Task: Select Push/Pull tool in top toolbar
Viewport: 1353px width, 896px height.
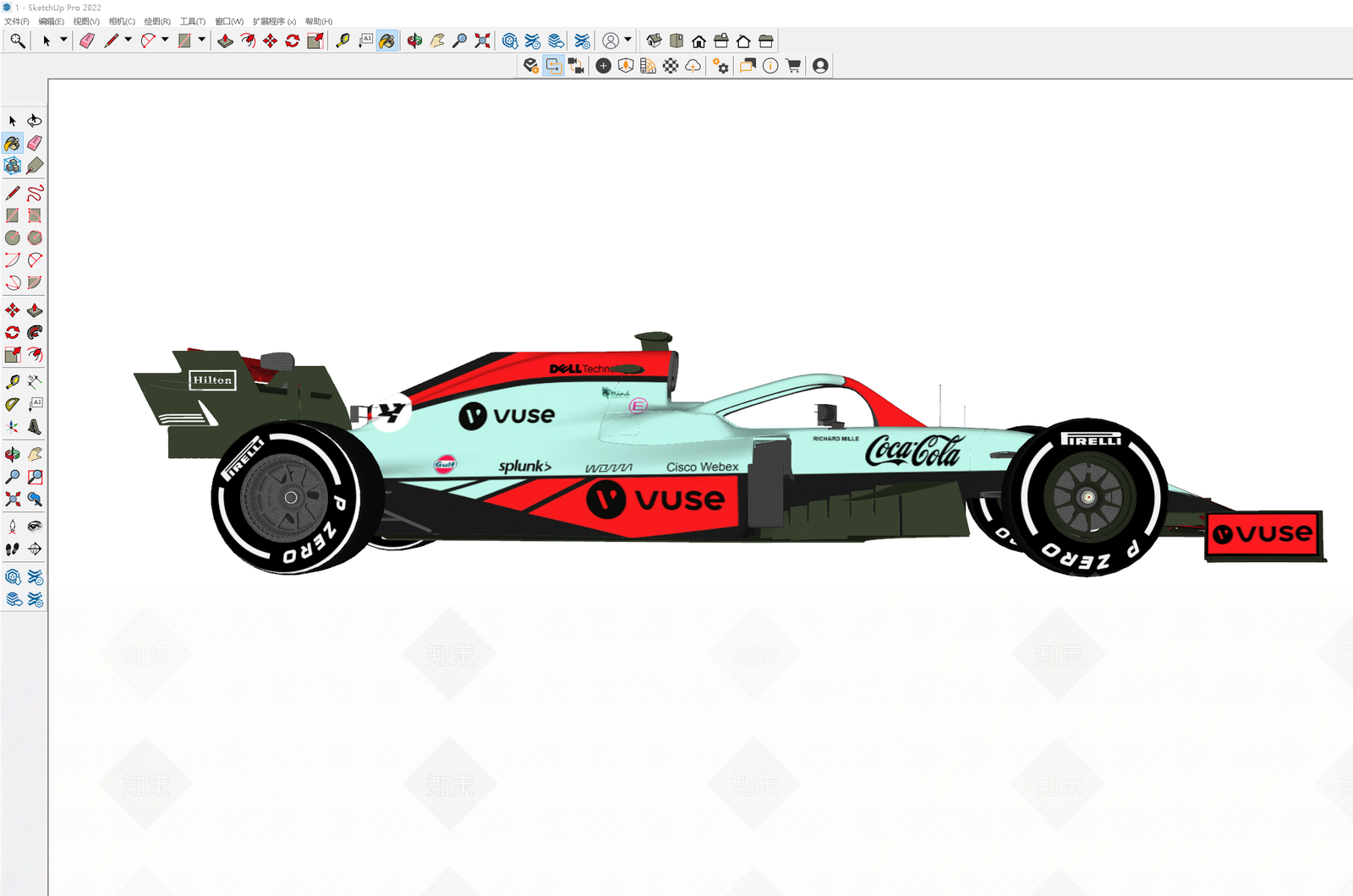Action: 225,41
